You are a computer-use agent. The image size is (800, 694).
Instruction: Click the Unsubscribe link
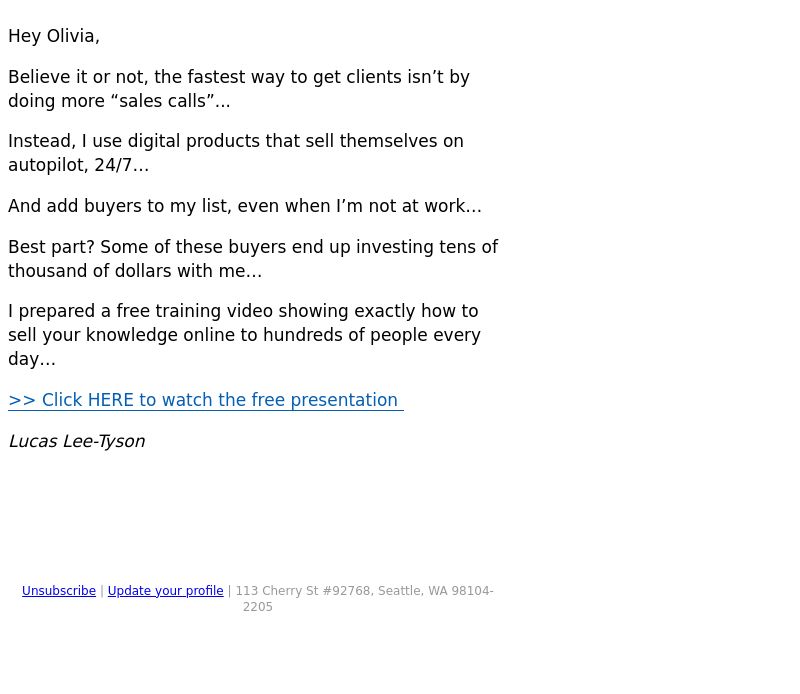[x=59, y=590]
